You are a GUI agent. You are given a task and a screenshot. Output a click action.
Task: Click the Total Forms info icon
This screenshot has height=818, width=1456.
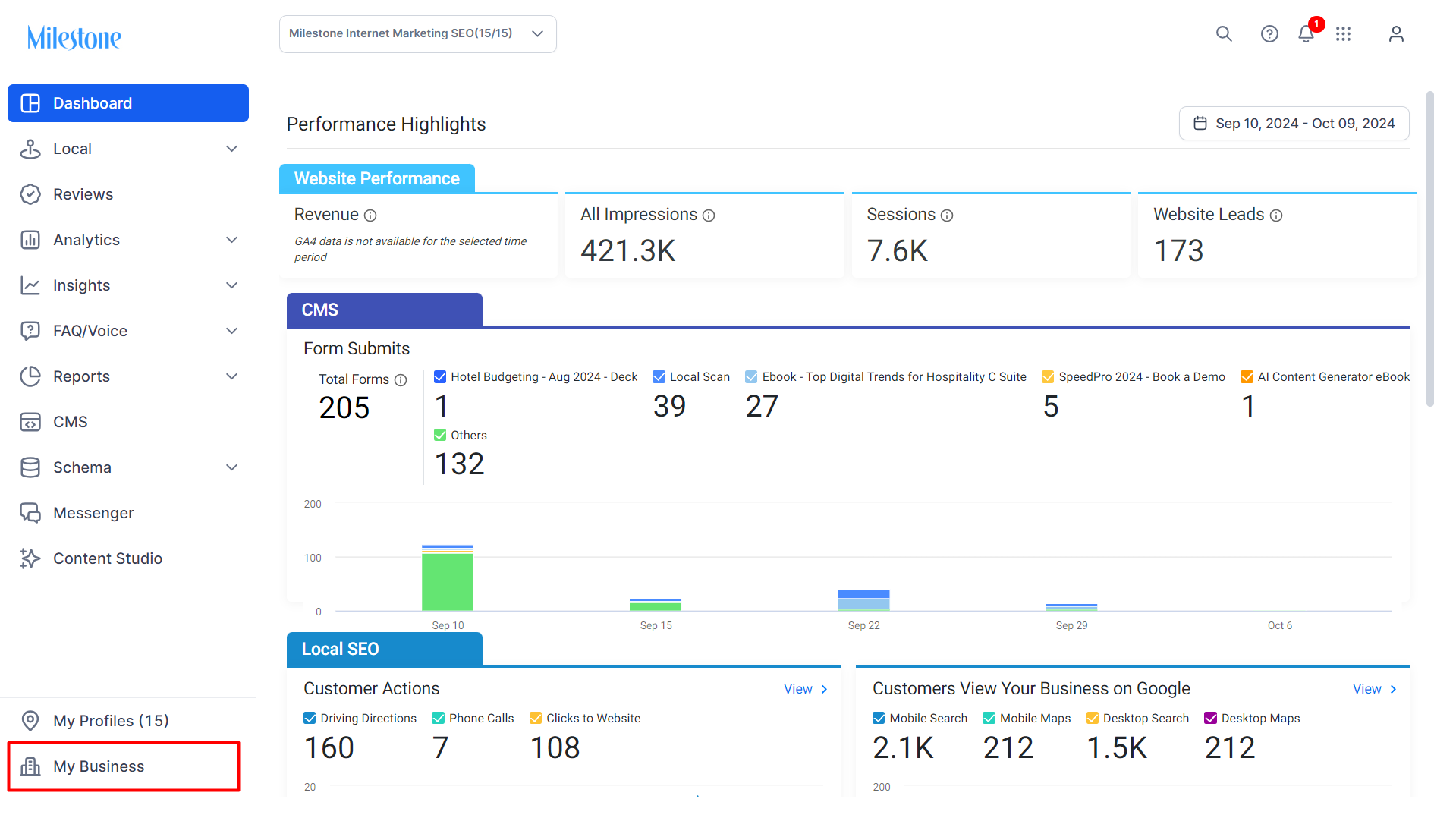click(401, 380)
